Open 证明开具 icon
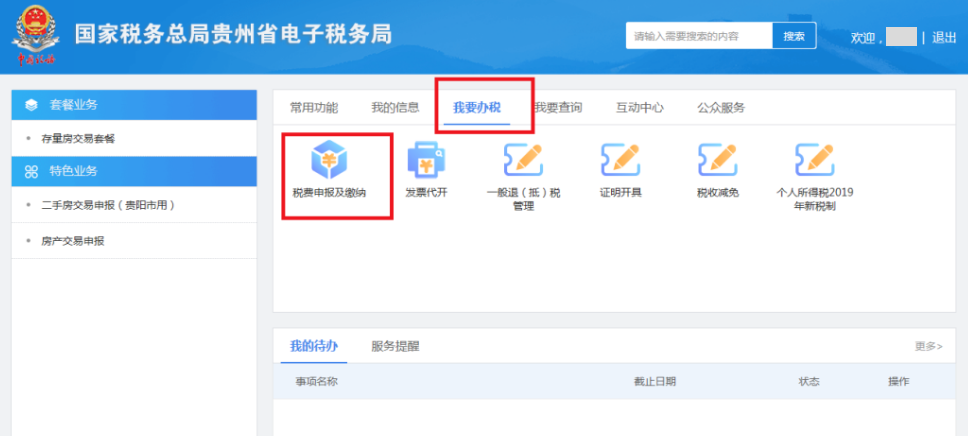Image resolution: width=968 pixels, height=436 pixels. 620,160
